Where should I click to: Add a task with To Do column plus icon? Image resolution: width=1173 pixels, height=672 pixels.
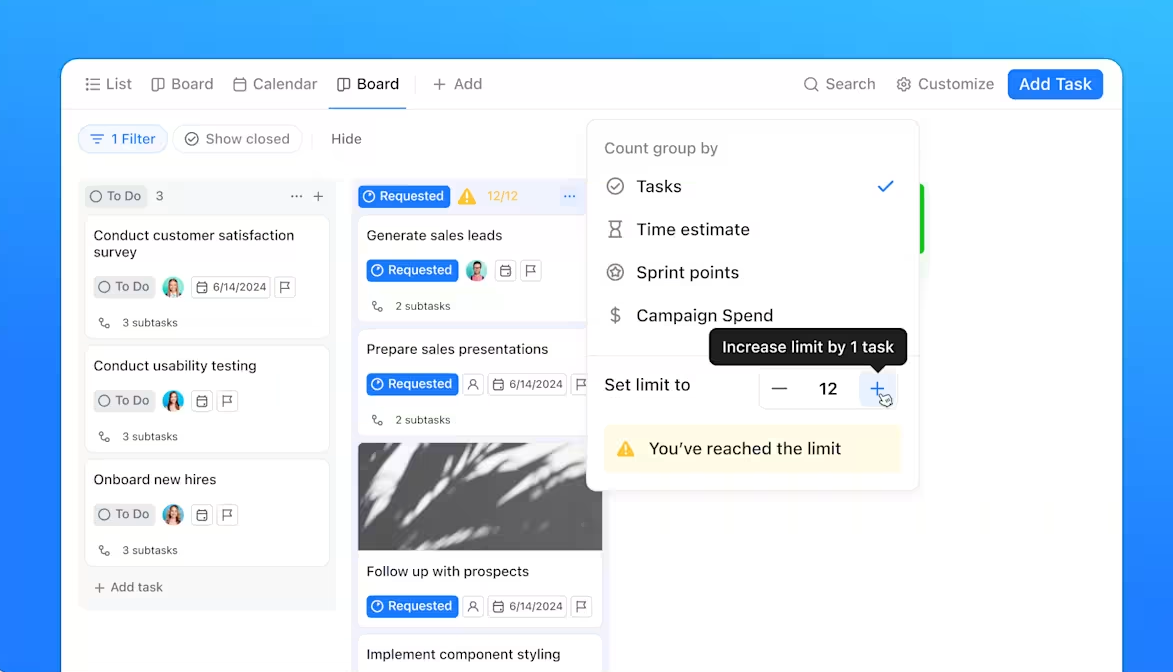click(x=319, y=196)
